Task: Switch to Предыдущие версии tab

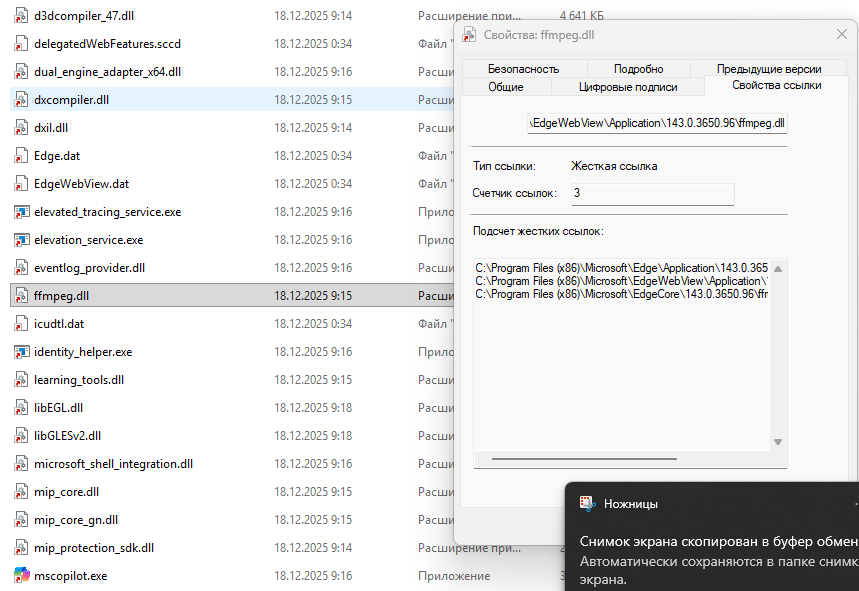Action: coord(769,69)
